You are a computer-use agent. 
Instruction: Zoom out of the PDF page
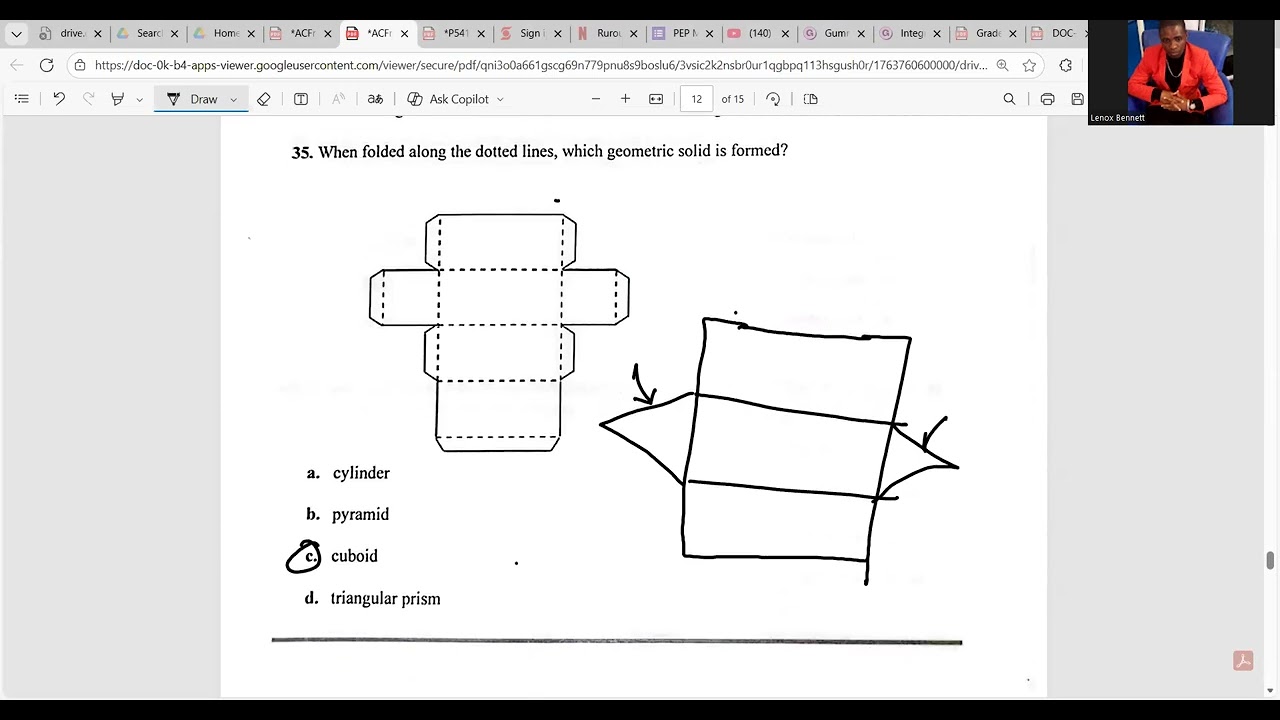click(596, 99)
